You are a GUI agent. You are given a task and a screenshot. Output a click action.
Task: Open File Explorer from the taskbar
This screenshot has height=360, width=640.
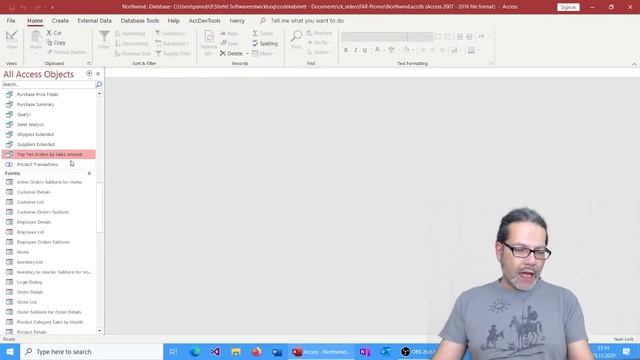point(236,352)
